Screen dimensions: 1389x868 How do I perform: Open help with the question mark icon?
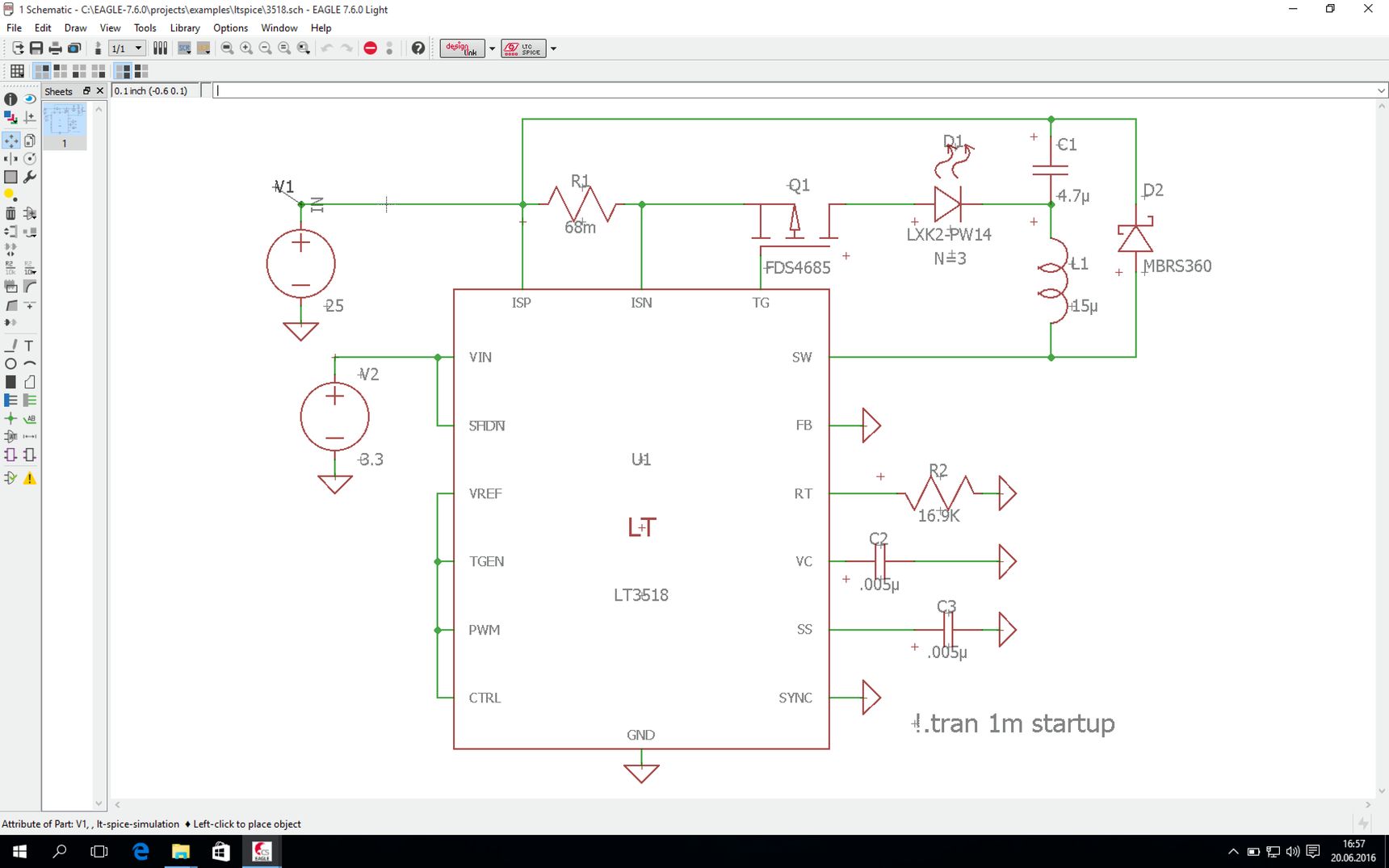click(x=418, y=48)
